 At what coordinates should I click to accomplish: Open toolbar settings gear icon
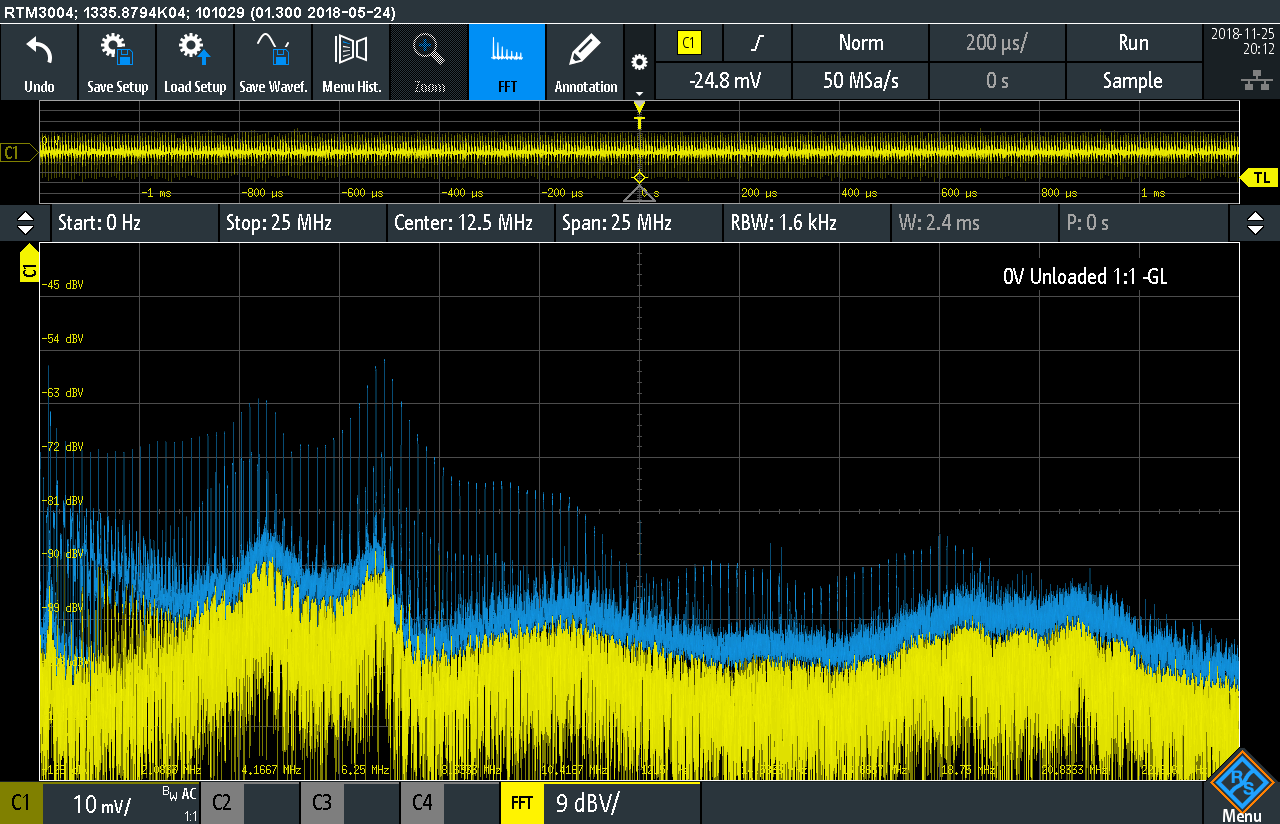639,62
